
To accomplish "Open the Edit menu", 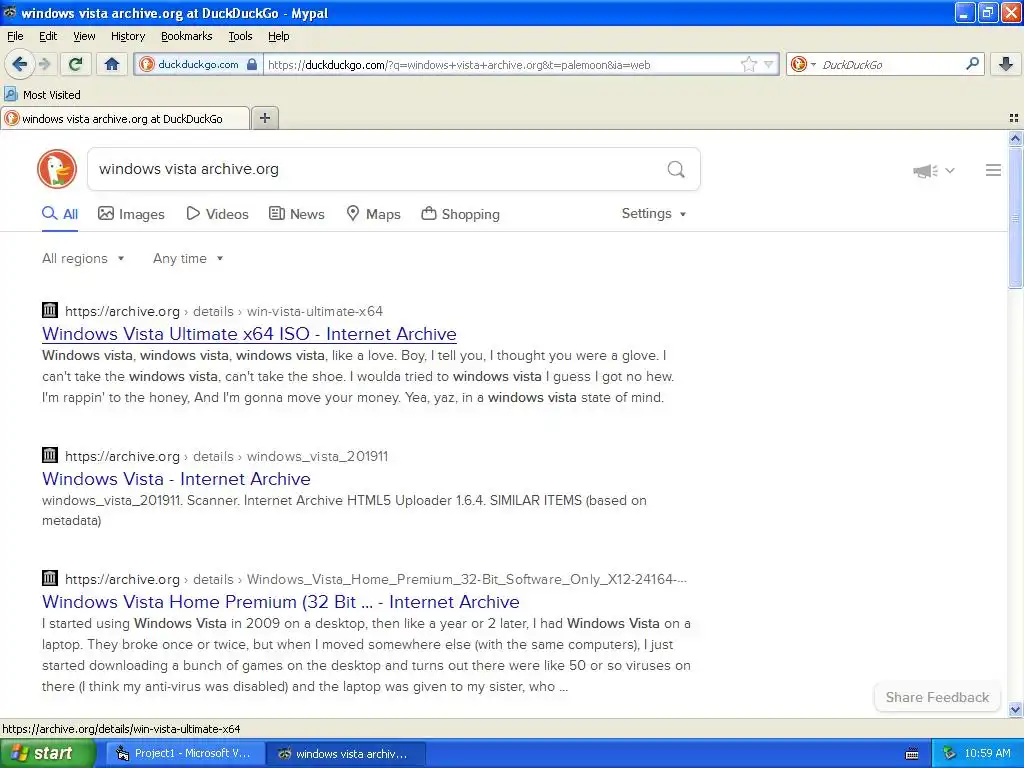I will (48, 36).
